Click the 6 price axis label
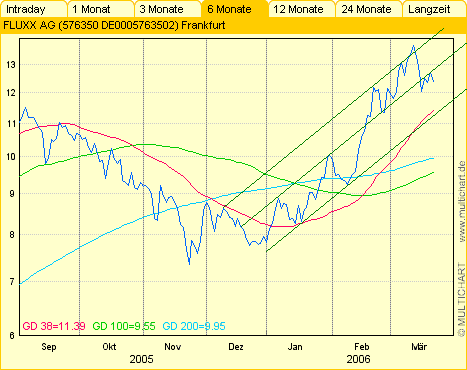The height and width of the screenshot is (370, 467). [12, 336]
